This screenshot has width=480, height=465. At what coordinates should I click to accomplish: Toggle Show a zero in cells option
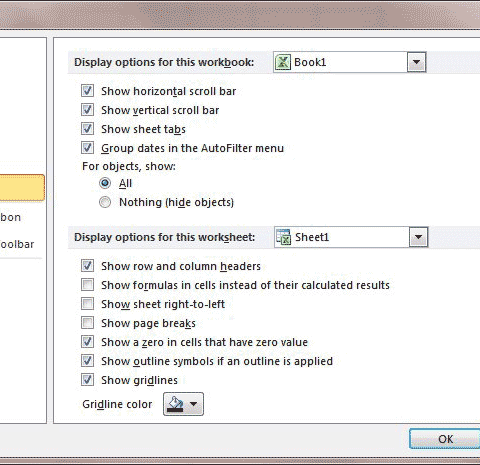[x=87, y=342]
